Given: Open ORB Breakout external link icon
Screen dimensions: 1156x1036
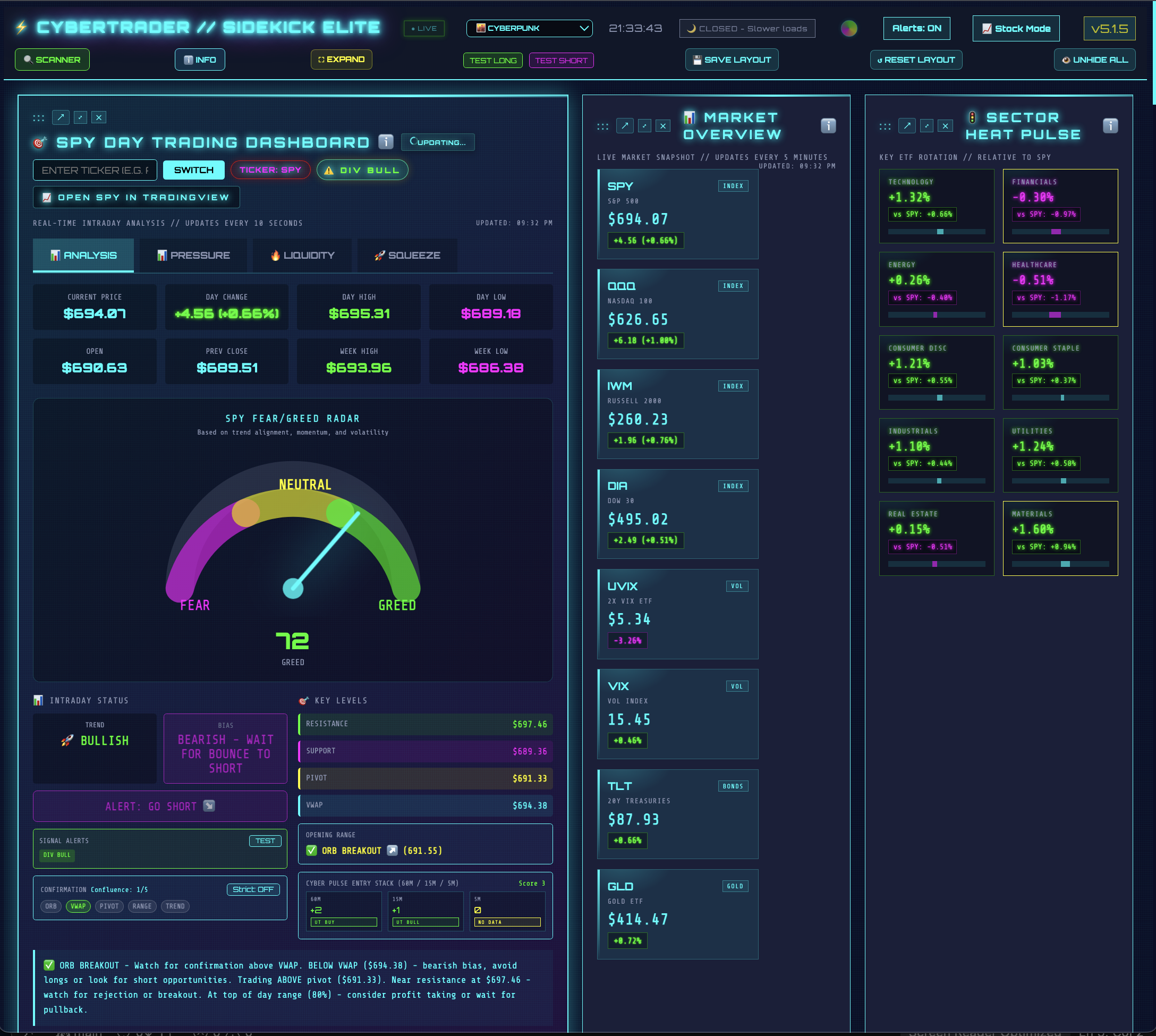Looking at the screenshot, I should 393,851.
